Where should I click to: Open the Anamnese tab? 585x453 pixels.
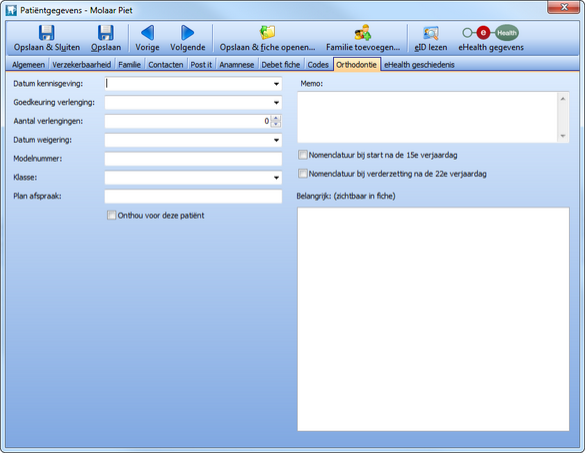[237, 65]
